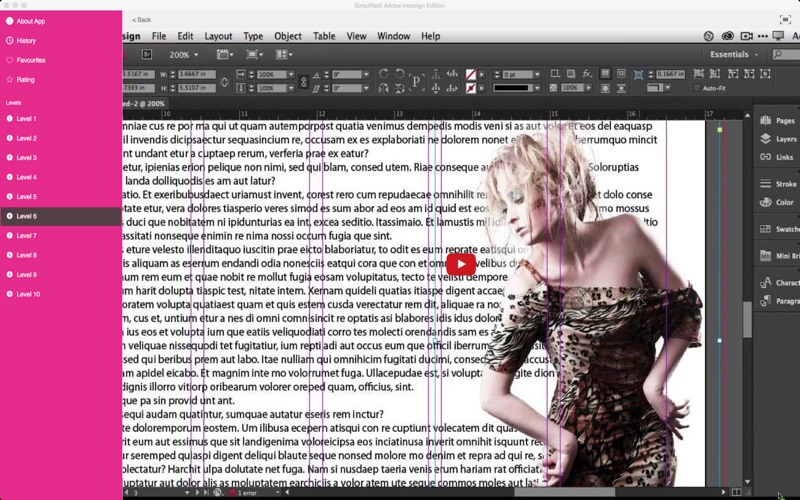Open Adobe Bridge with the Br icon
Screen dimensions: 800x500
(147, 54)
